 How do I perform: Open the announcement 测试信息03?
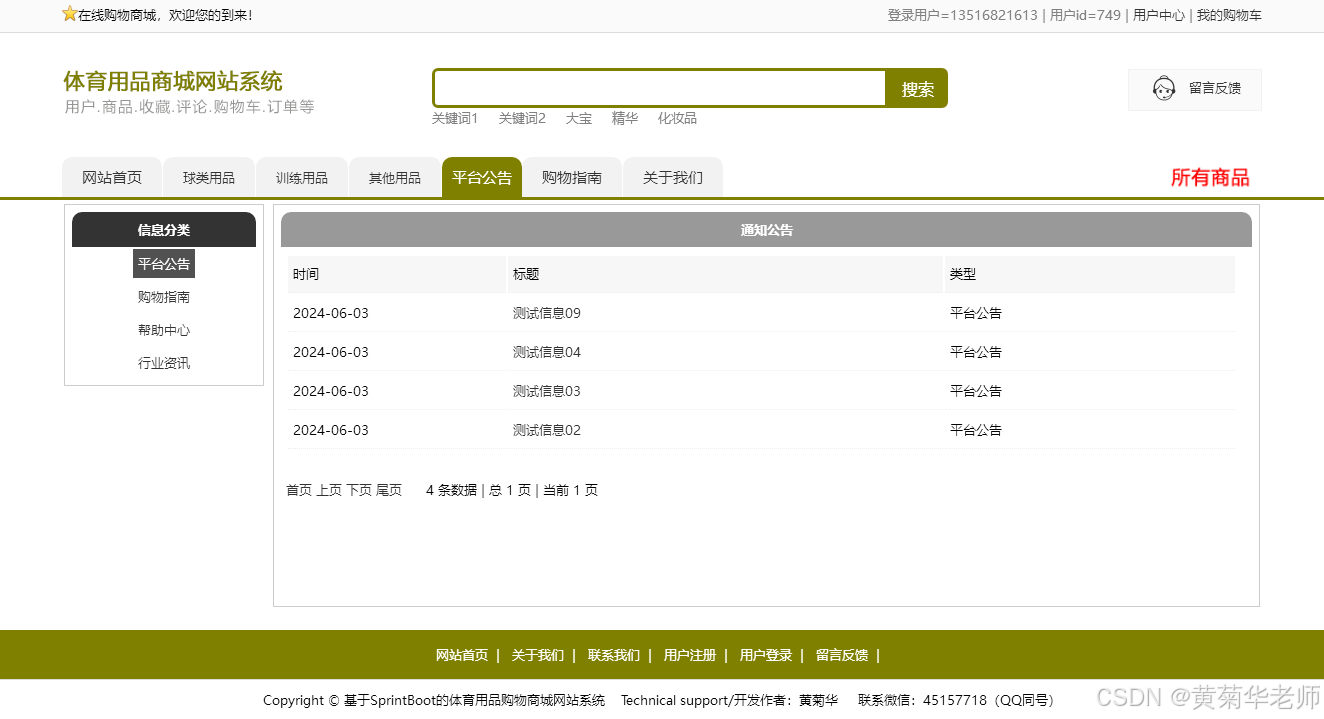point(547,391)
